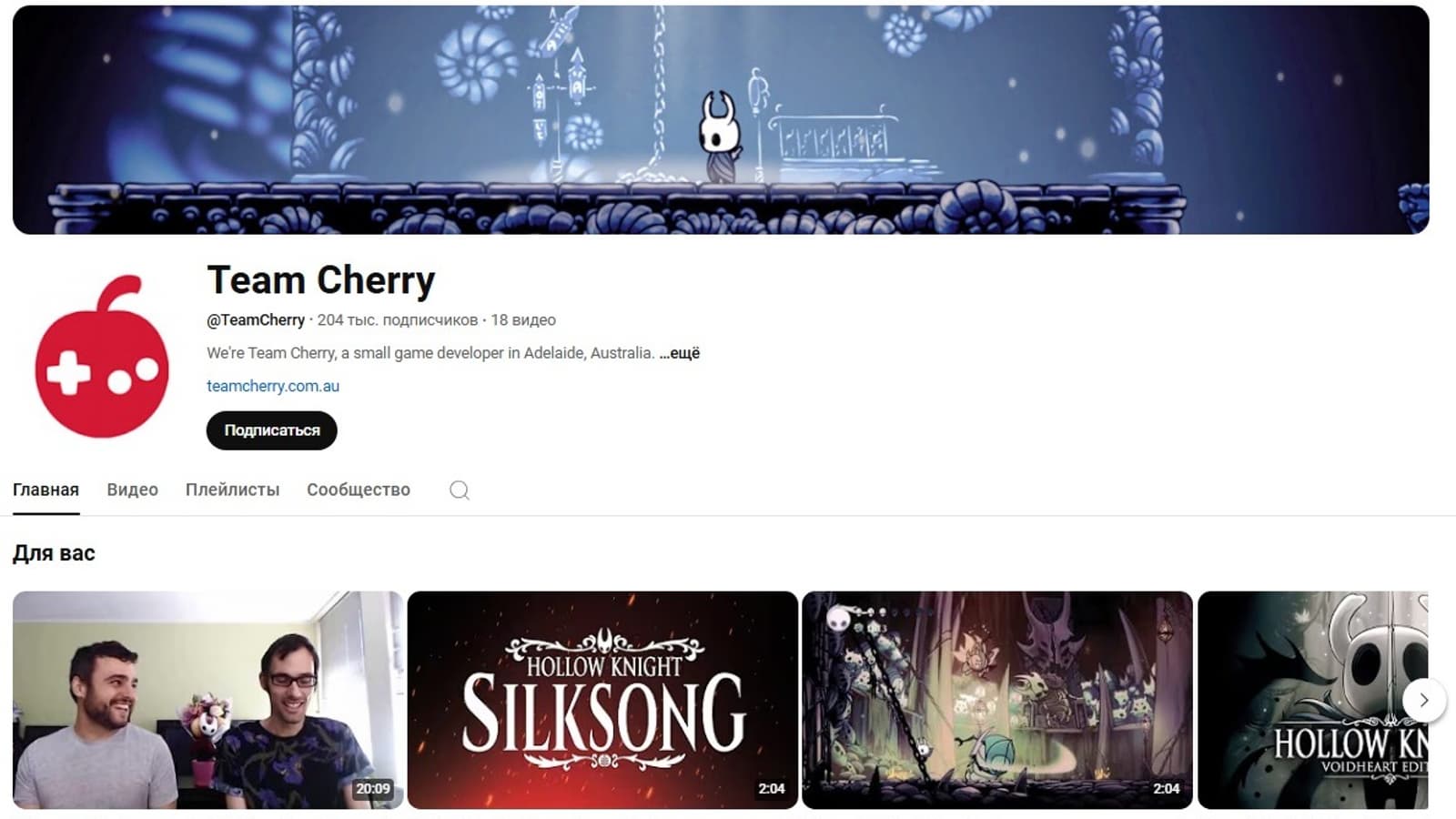Click the Team Cherry channel title
Image resolution: width=1456 pixels, height=819 pixels.
tap(321, 280)
